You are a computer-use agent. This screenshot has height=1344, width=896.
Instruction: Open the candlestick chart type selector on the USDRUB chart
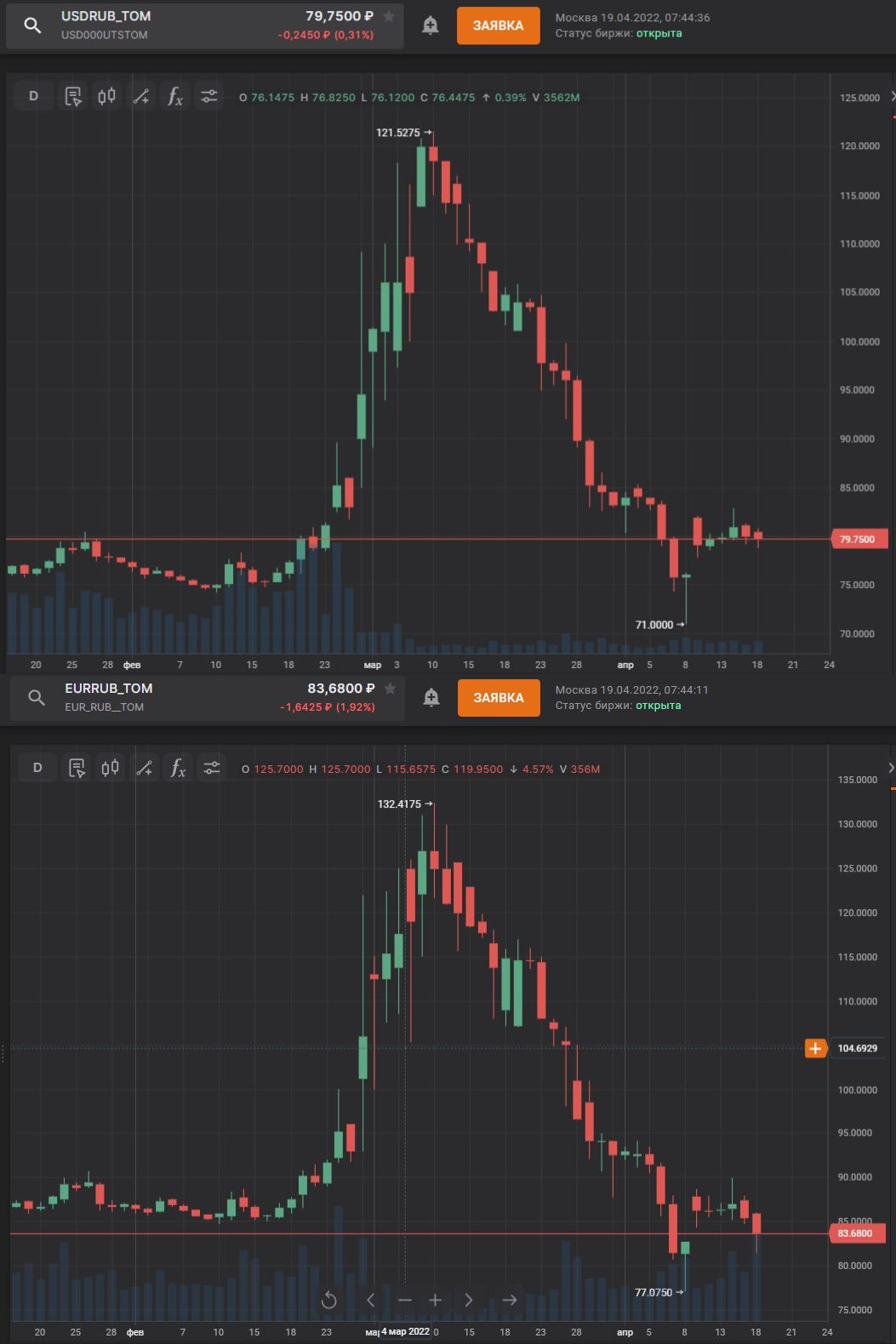(106, 96)
